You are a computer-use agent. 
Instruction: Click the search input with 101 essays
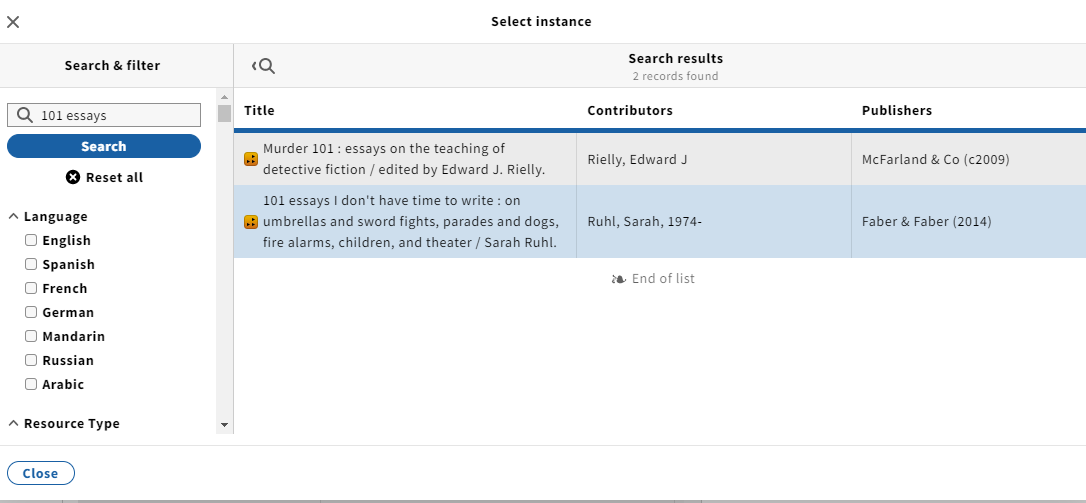tap(104, 115)
